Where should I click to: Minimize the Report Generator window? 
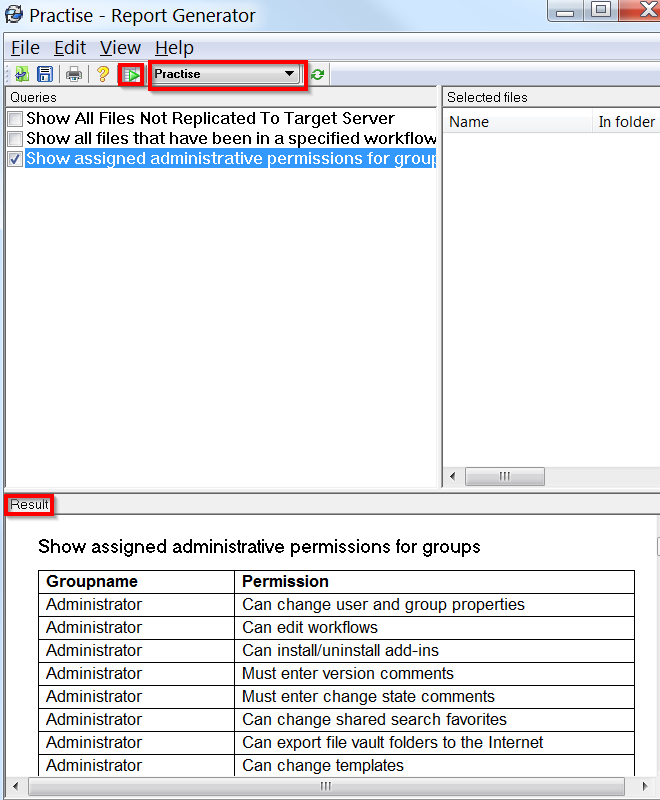(565, 10)
